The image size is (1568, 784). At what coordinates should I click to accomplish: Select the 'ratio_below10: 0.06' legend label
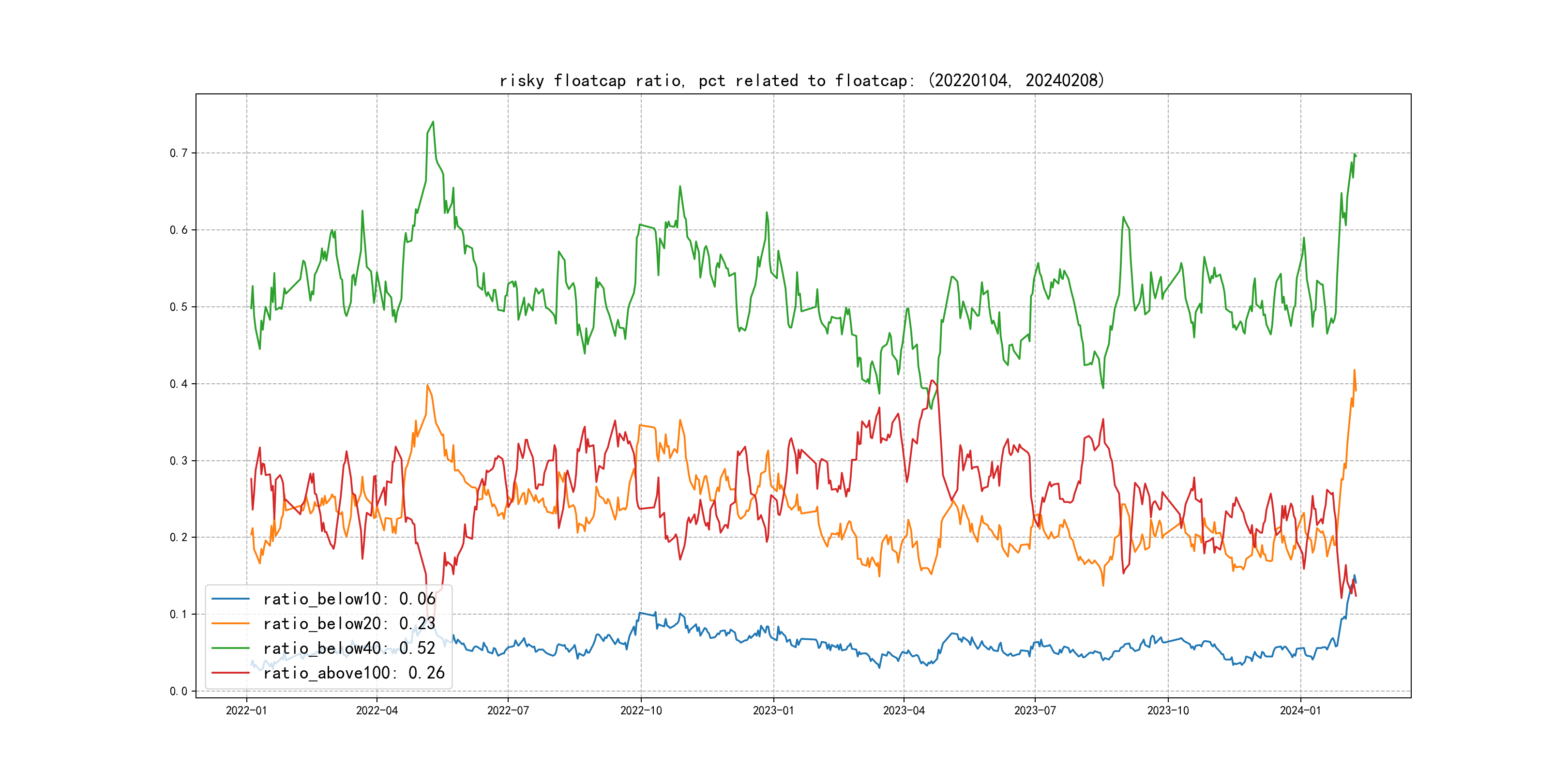coord(349,599)
